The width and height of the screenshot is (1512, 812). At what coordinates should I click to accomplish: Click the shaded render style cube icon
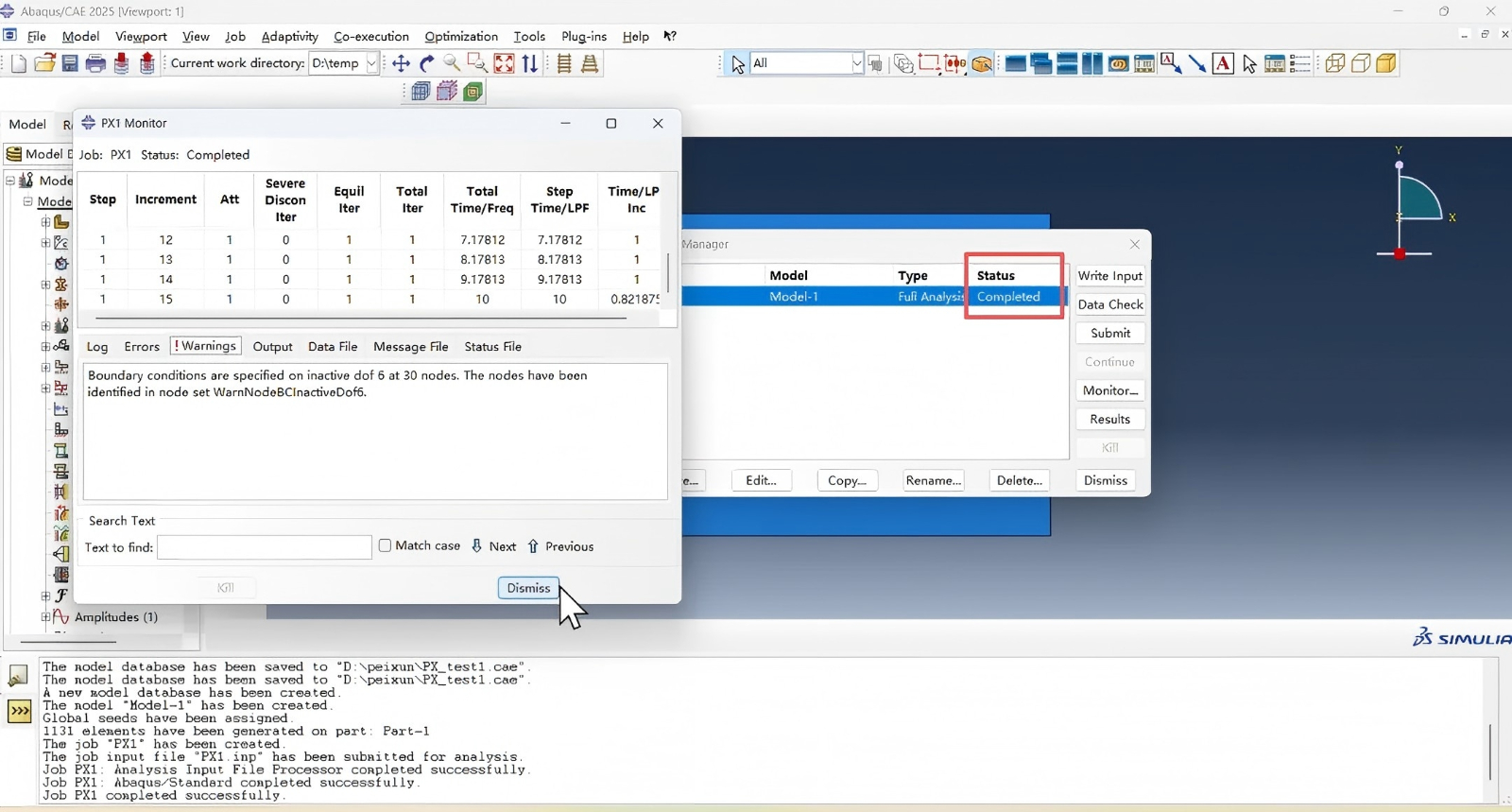[x=1386, y=63]
